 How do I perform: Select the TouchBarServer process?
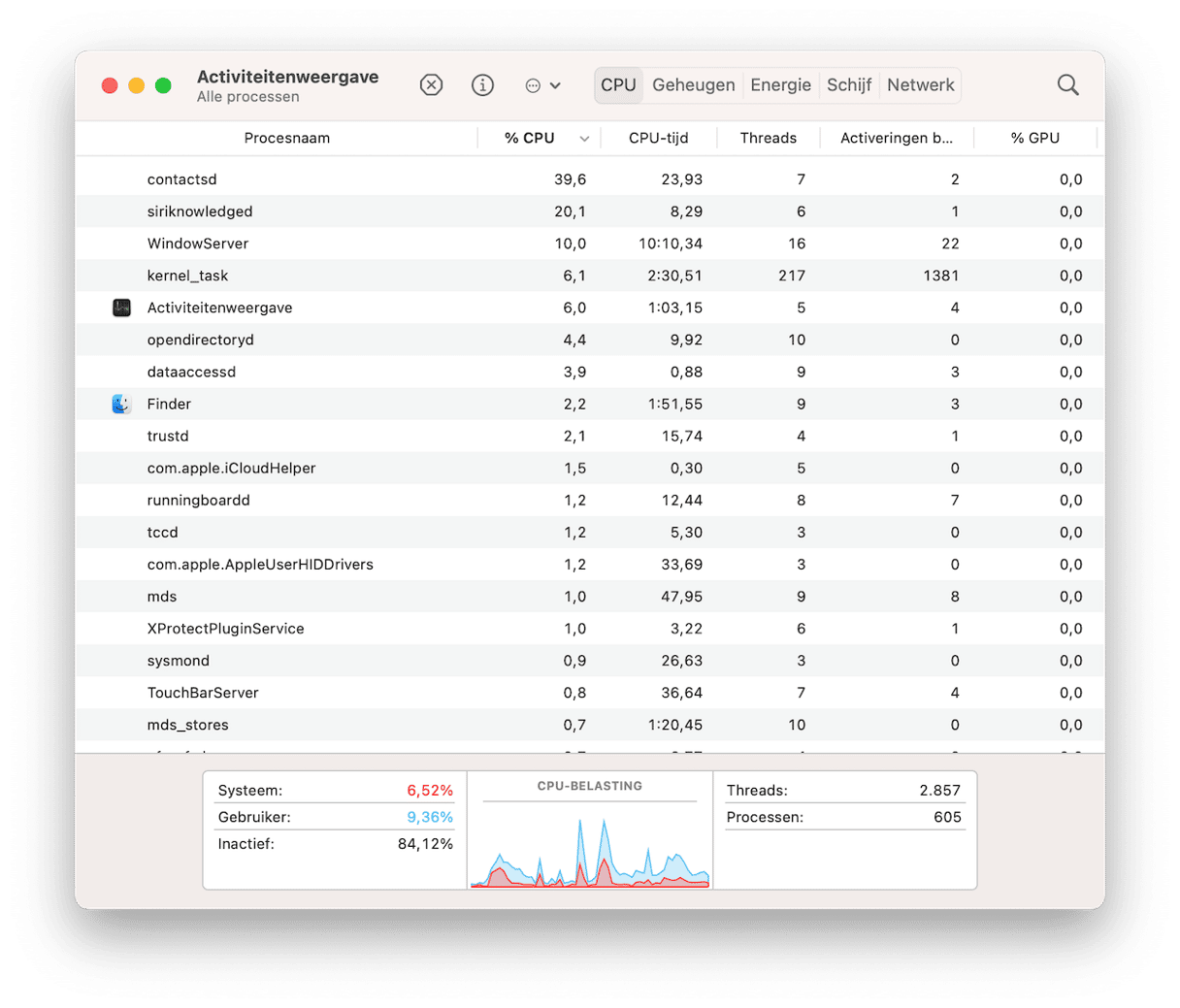(590, 692)
